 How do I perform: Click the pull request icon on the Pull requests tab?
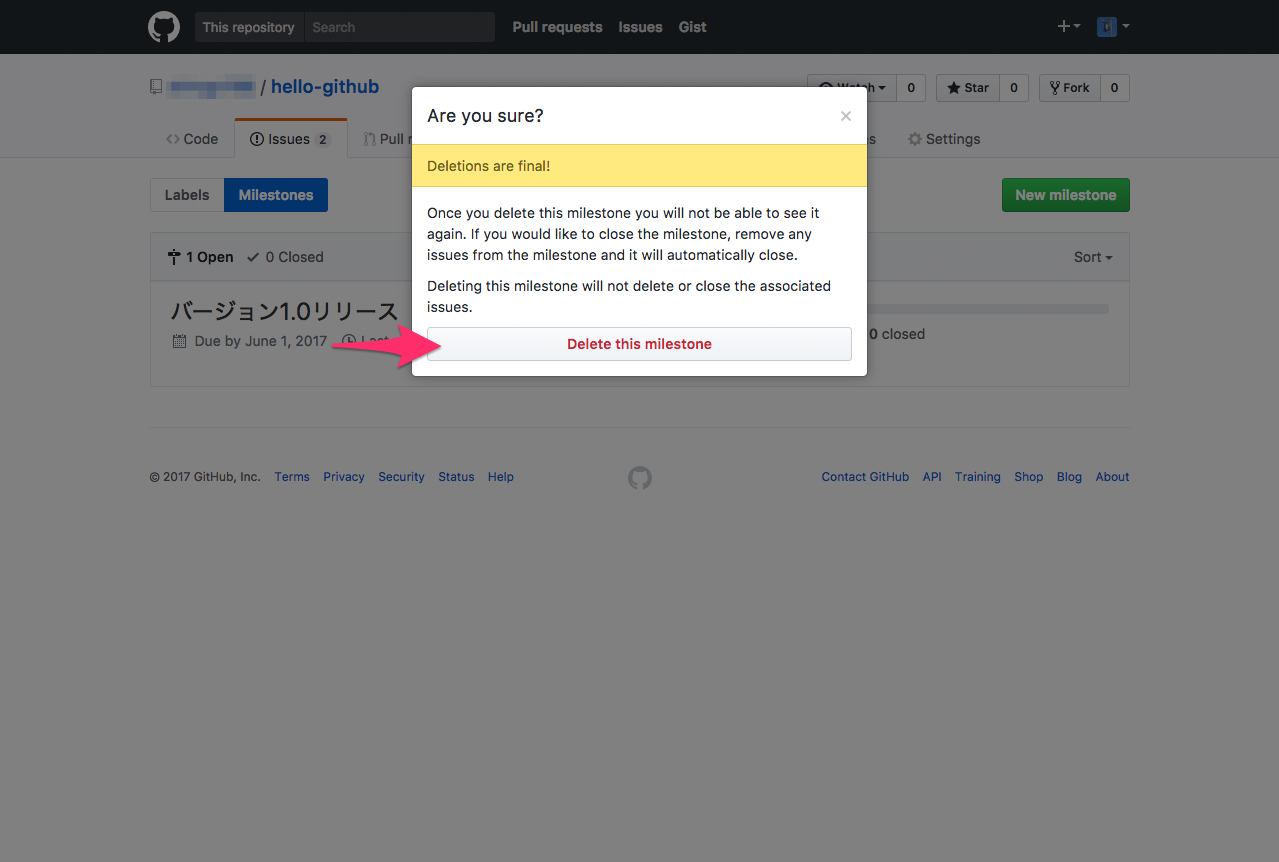pos(367,139)
